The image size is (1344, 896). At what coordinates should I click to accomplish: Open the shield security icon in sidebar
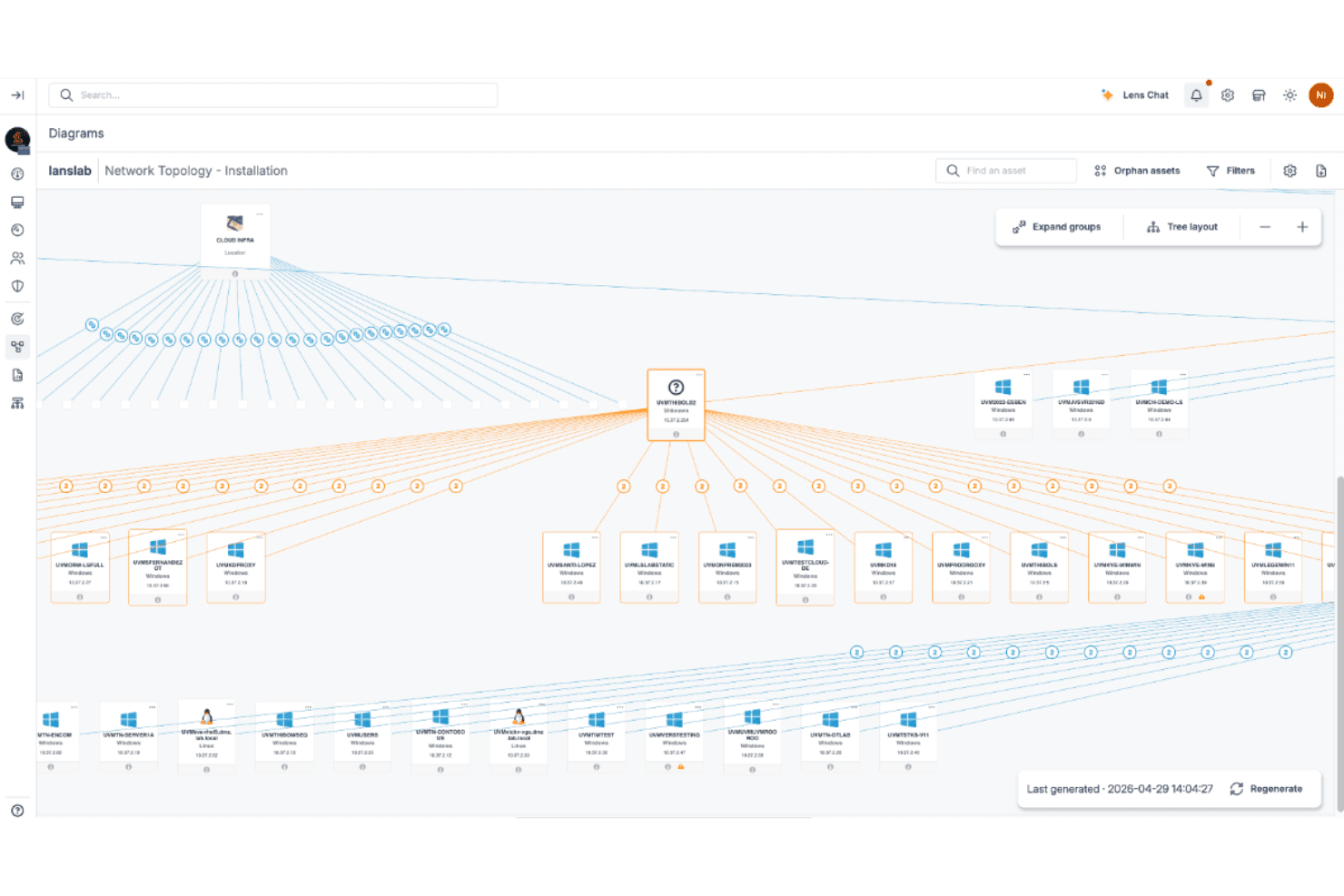pyautogui.click(x=17, y=287)
